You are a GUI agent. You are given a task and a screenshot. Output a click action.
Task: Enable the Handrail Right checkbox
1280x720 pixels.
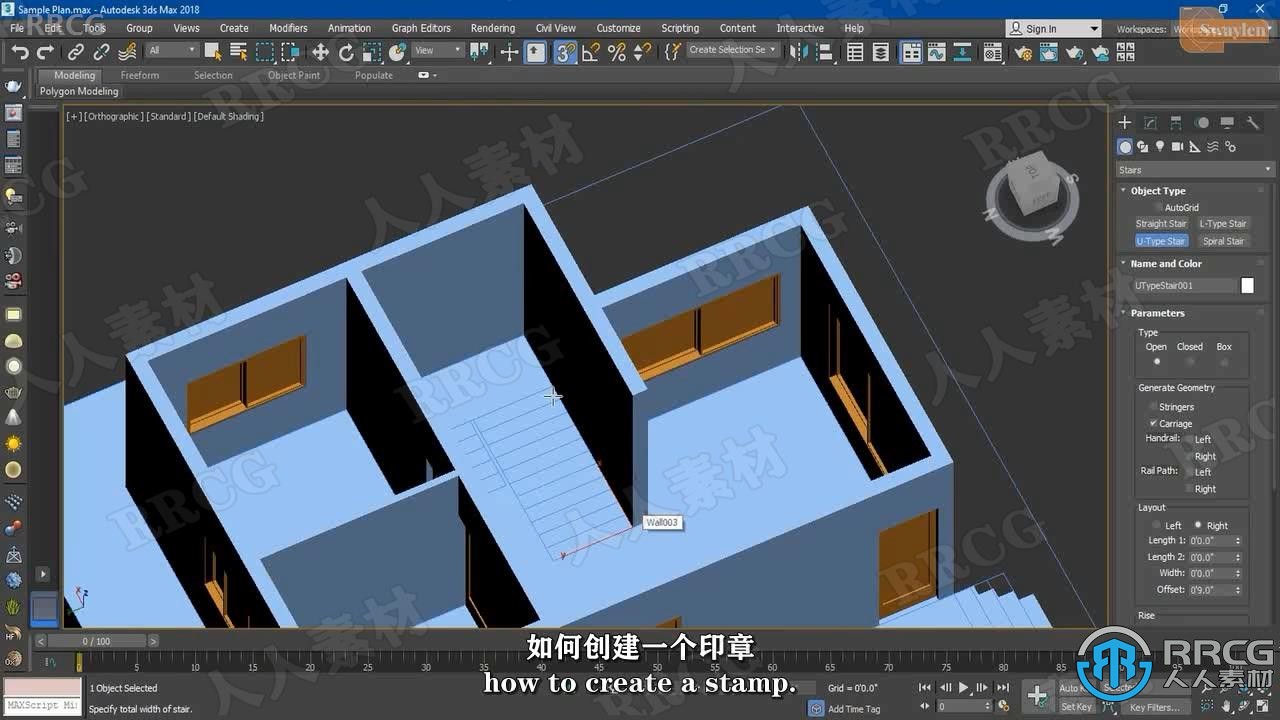(1189, 456)
